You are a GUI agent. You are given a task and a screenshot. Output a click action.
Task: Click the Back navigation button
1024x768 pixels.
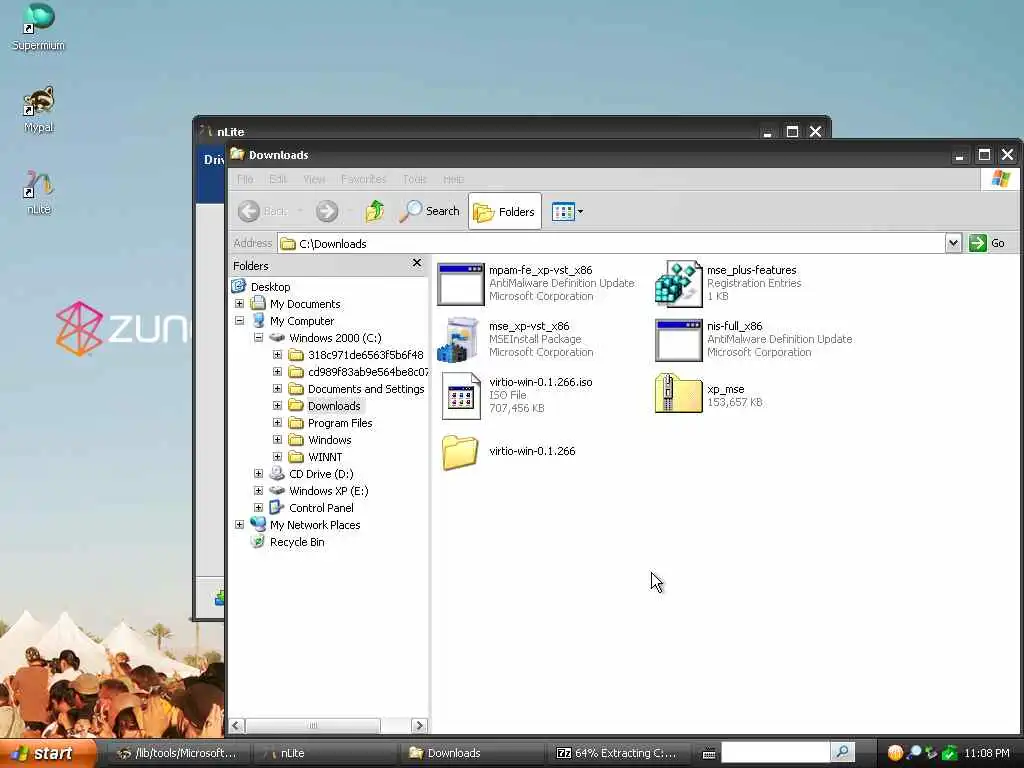tap(263, 211)
